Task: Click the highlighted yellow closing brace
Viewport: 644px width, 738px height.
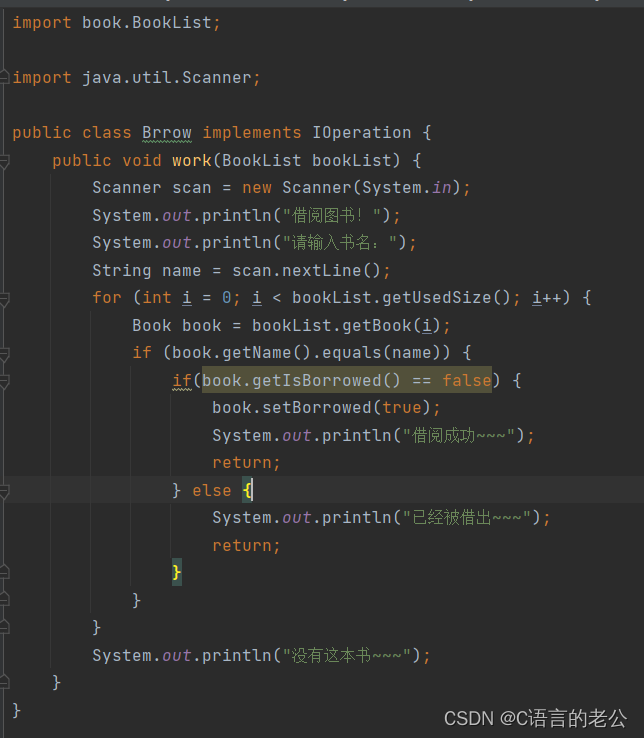Action: coord(177,573)
